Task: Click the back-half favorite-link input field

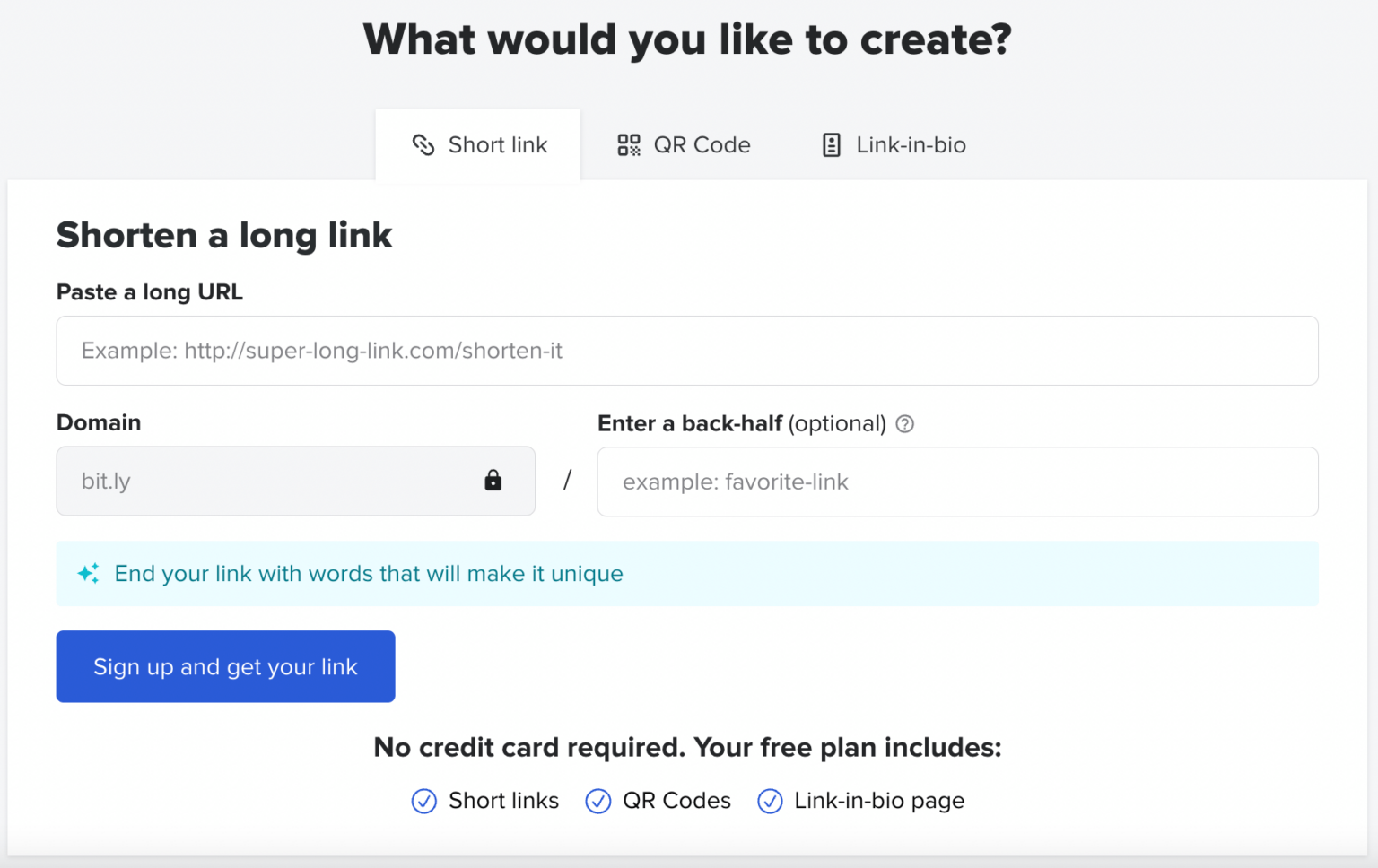Action: 957,482
